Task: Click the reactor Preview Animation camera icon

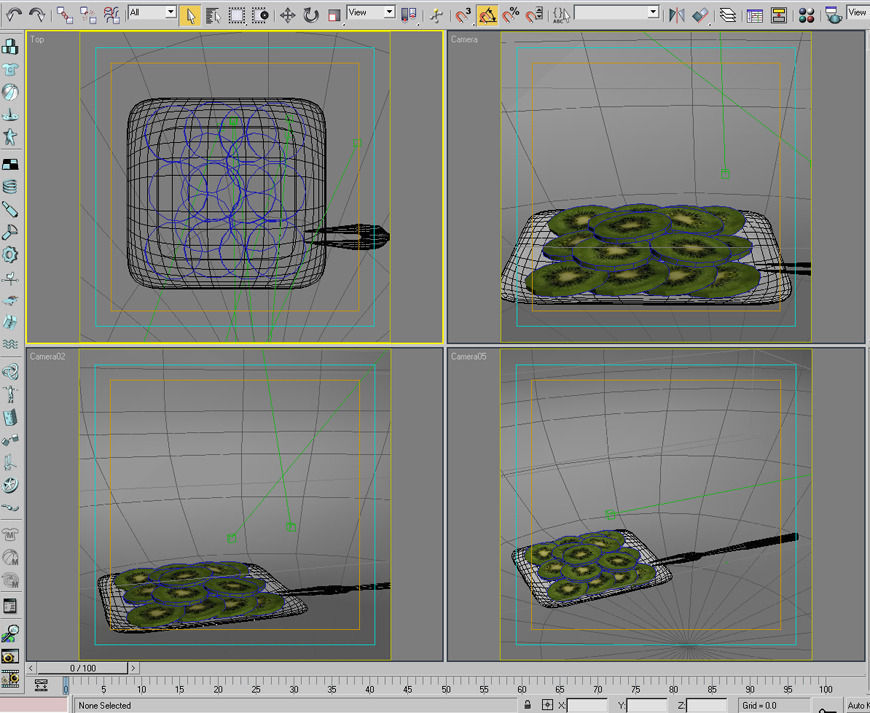Action: [10, 656]
